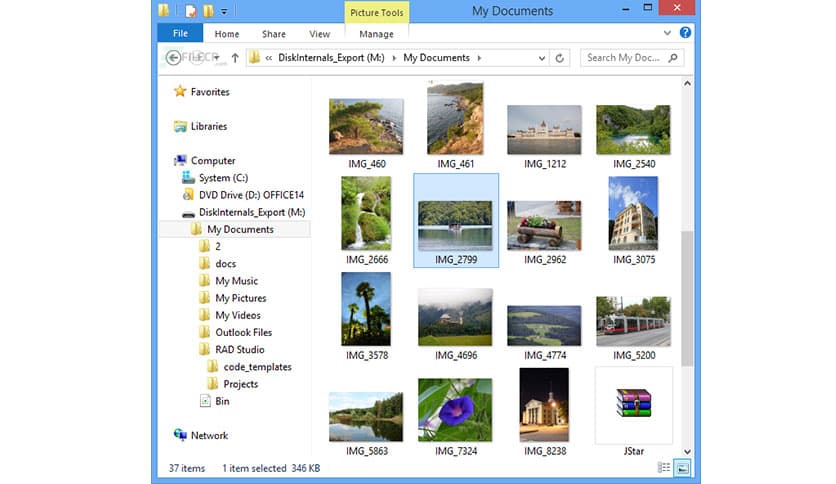Click the vertical scrollbar up arrow
Screen dimensions: 836x484
coord(687,84)
